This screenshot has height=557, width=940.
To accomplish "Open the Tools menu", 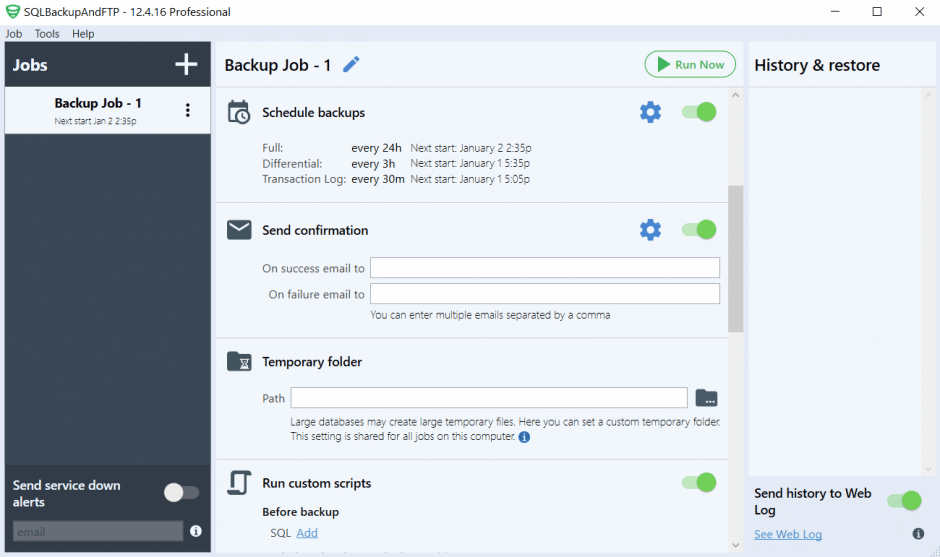I will coord(47,34).
